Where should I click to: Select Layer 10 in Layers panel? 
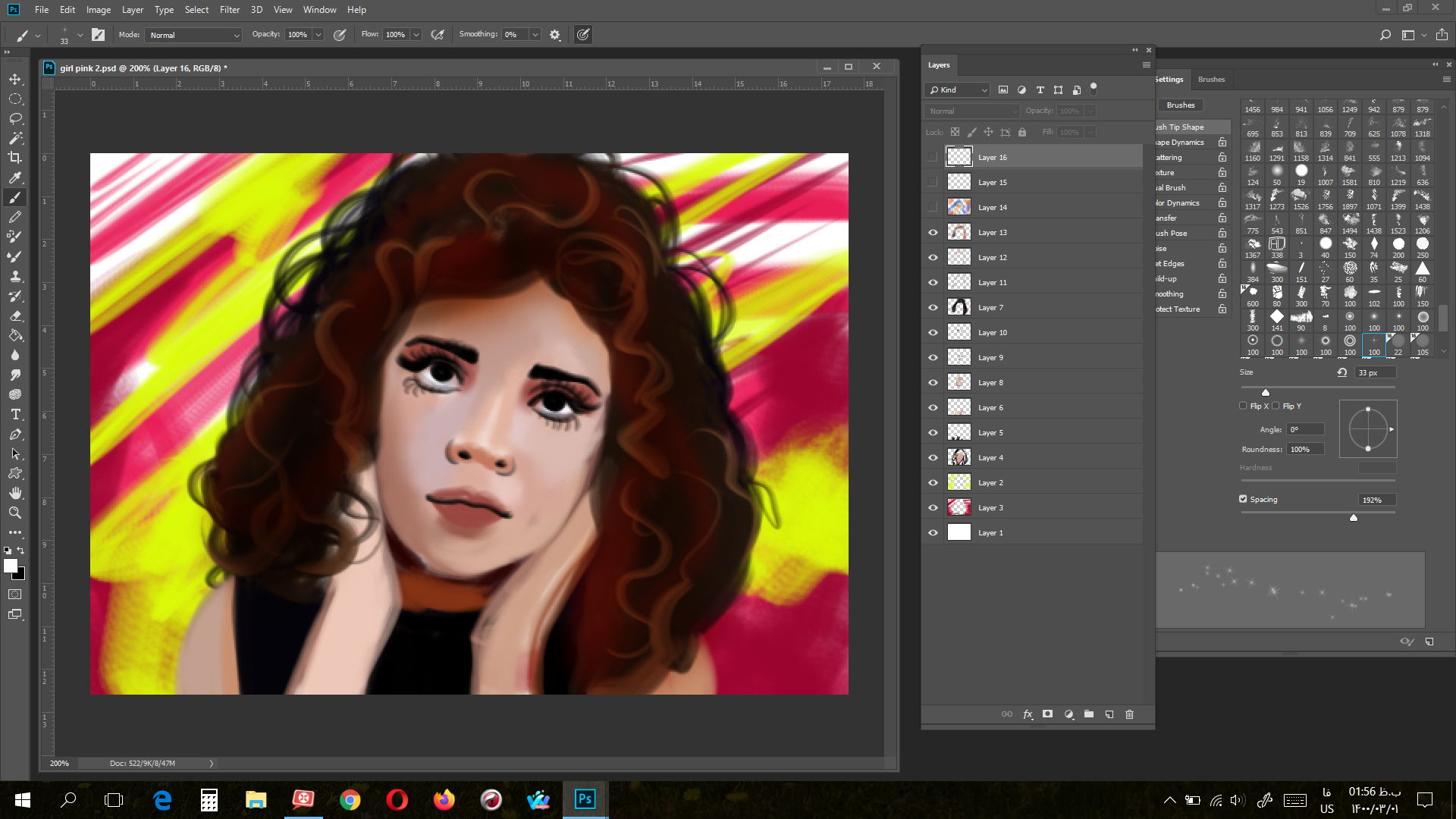click(1043, 333)
